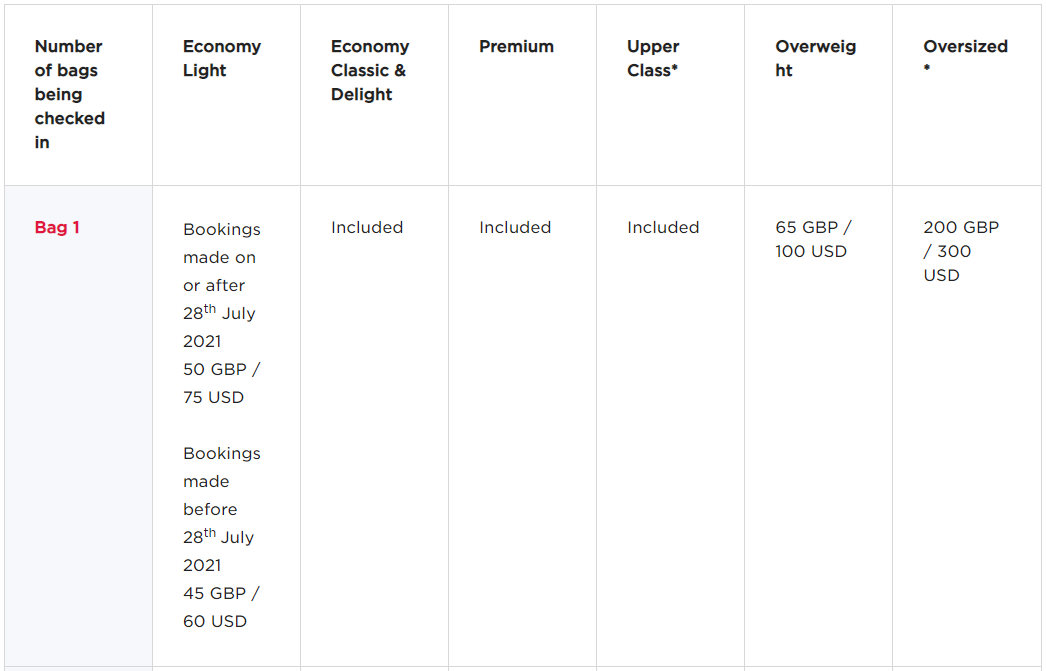Click the 45 GBP / 60 USD price
This screenshot has width=1047, height=671.
point(221,607)
